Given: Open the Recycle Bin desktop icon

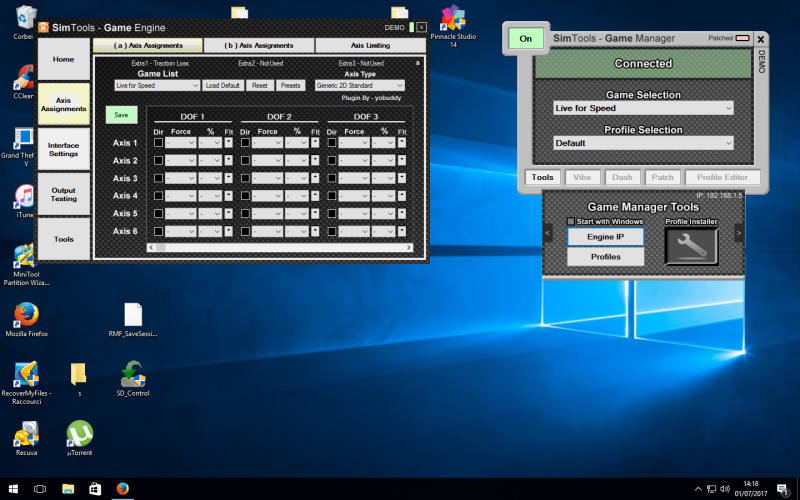Looking at the screenshot, I should click(x=24, y=18).
